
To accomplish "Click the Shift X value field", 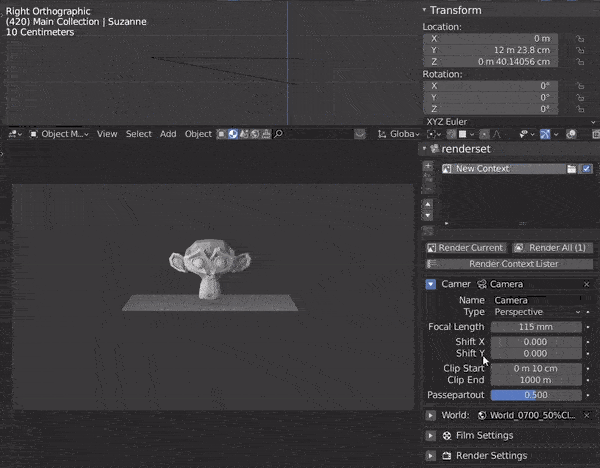I will pyautogui.click(x=536, y=342).
